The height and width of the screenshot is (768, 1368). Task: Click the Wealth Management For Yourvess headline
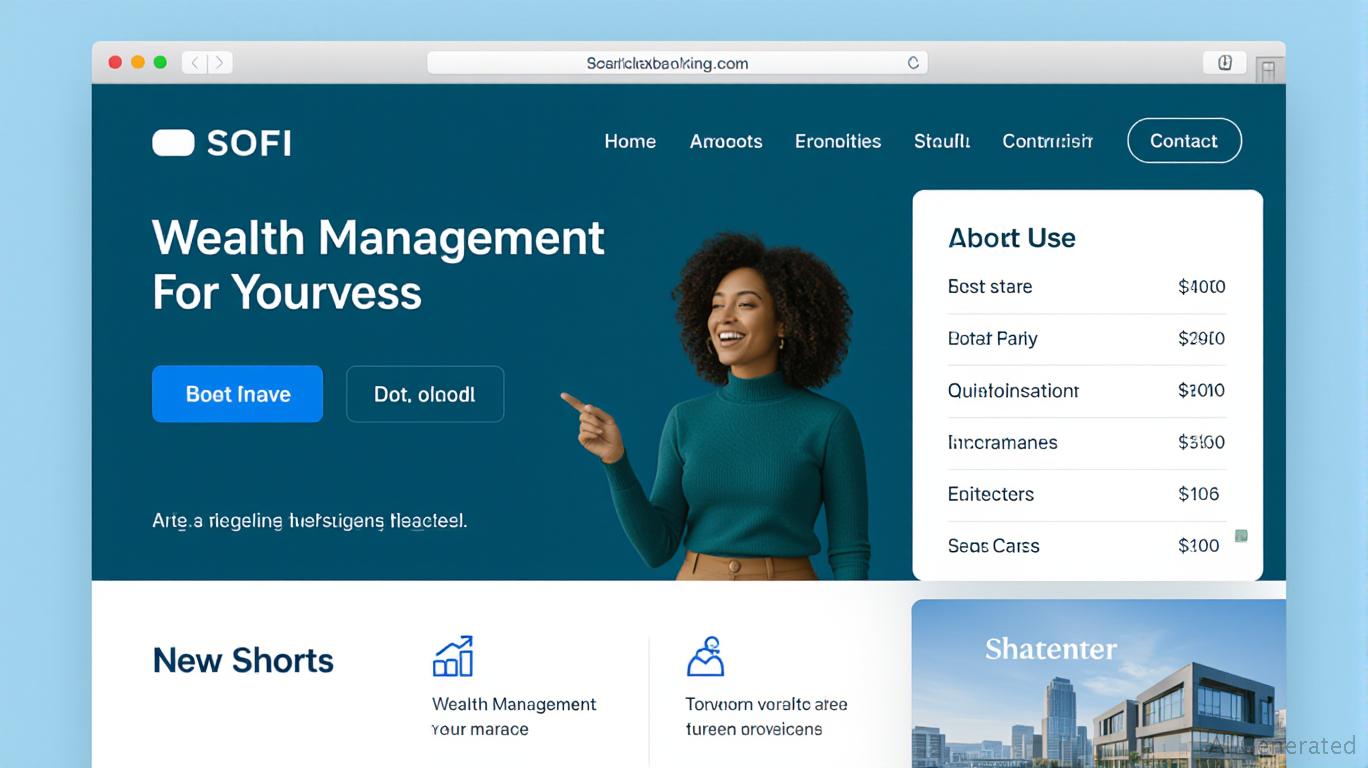pyautogui.click(x=378, y=265)
